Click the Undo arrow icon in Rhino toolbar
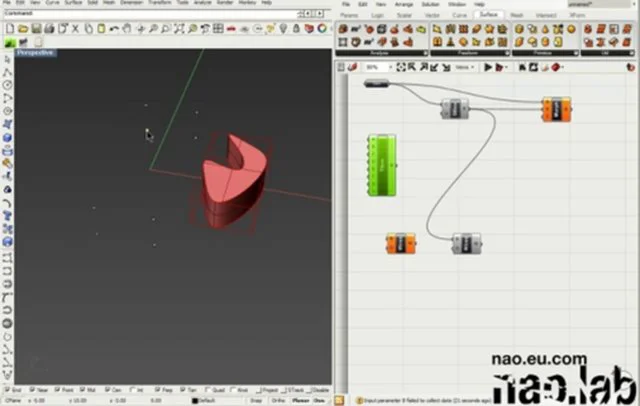Screen dimensions: 640x406 [114, 29]
